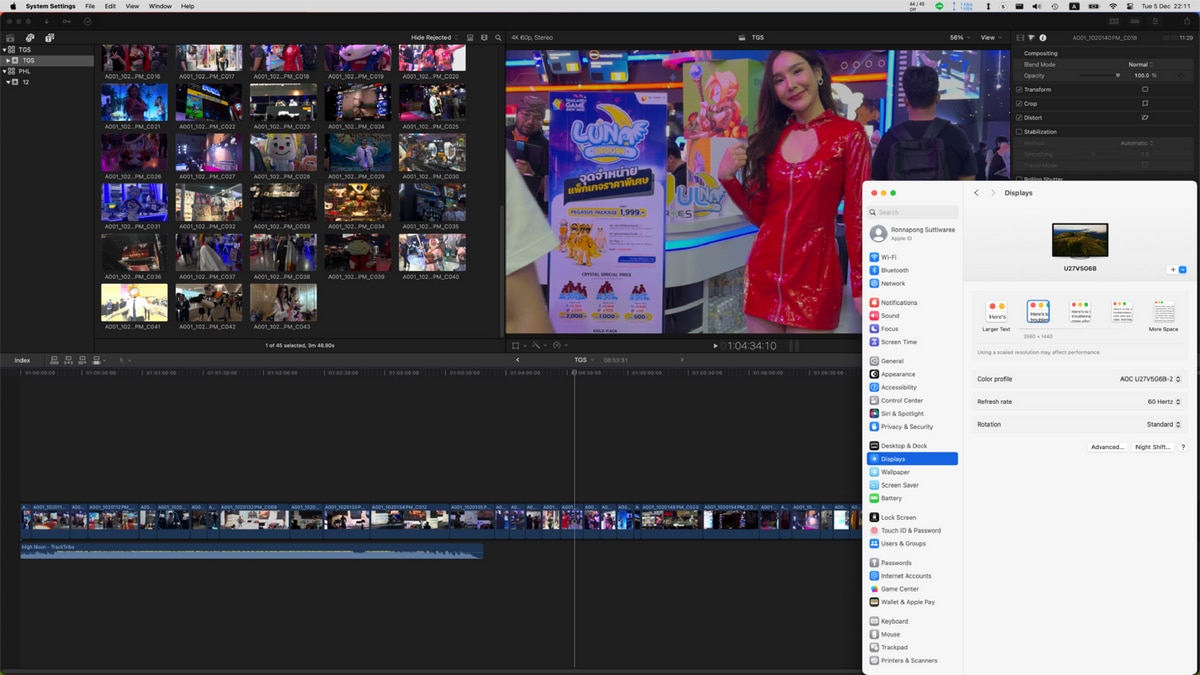Screen dimensions: 1200x675
Task: Show the Photos and Audio sidebar
Action: click(x=30, y=38)
